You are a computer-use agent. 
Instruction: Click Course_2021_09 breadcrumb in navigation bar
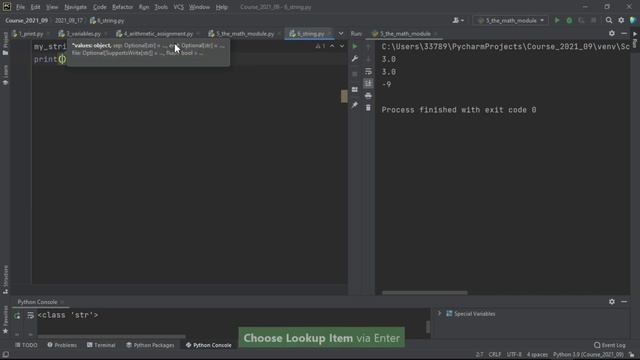point(27,20)
